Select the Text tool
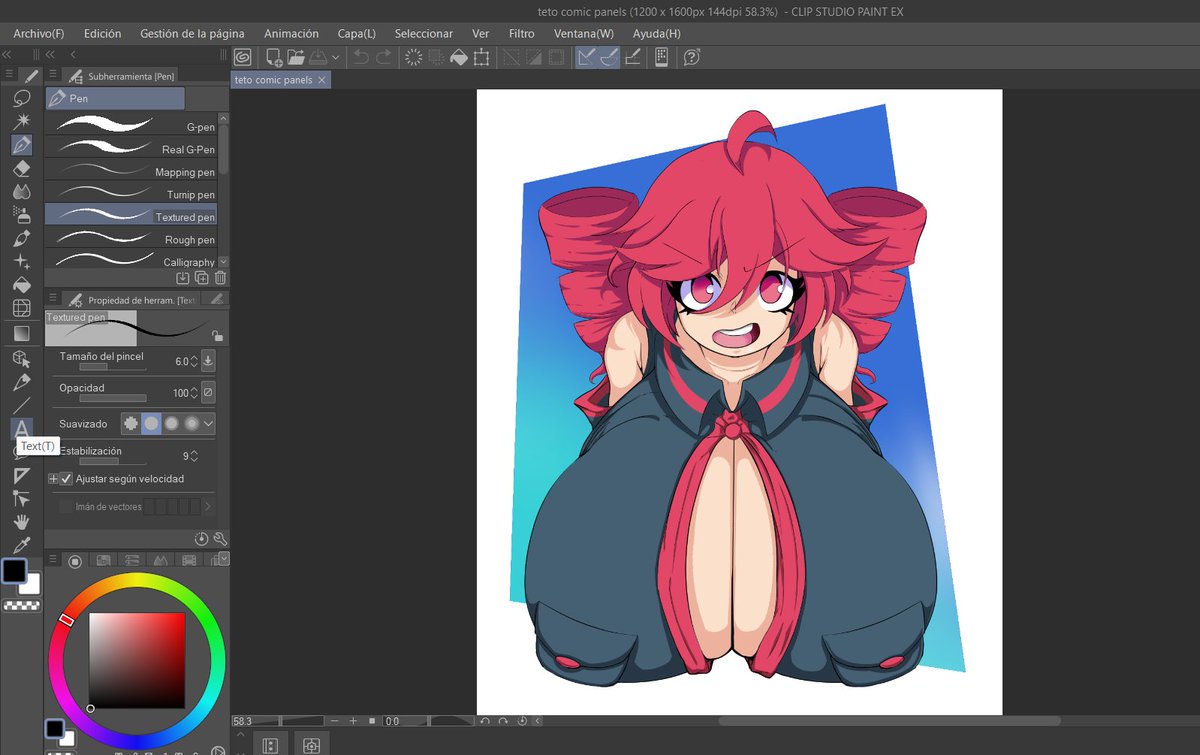Viewport: 1200px width, 755px height. 22,426
